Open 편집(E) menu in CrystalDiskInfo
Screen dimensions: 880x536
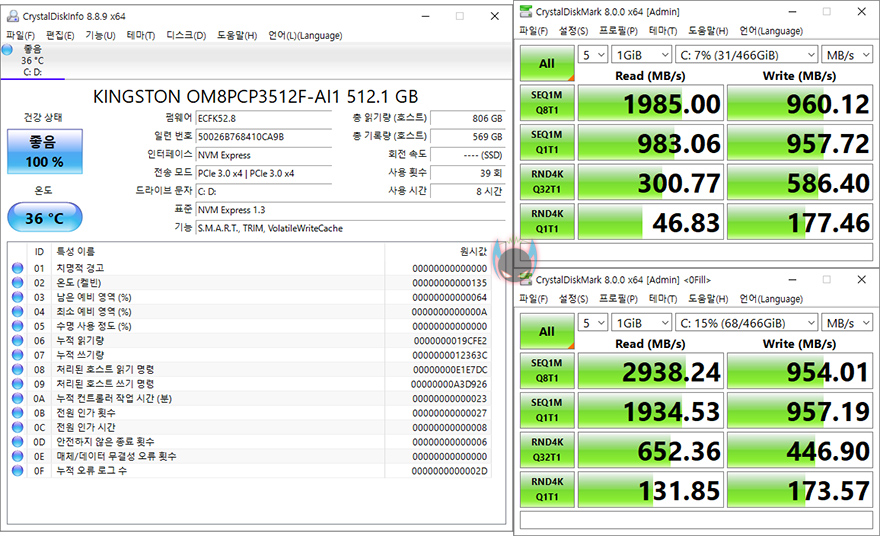[60, 35]
